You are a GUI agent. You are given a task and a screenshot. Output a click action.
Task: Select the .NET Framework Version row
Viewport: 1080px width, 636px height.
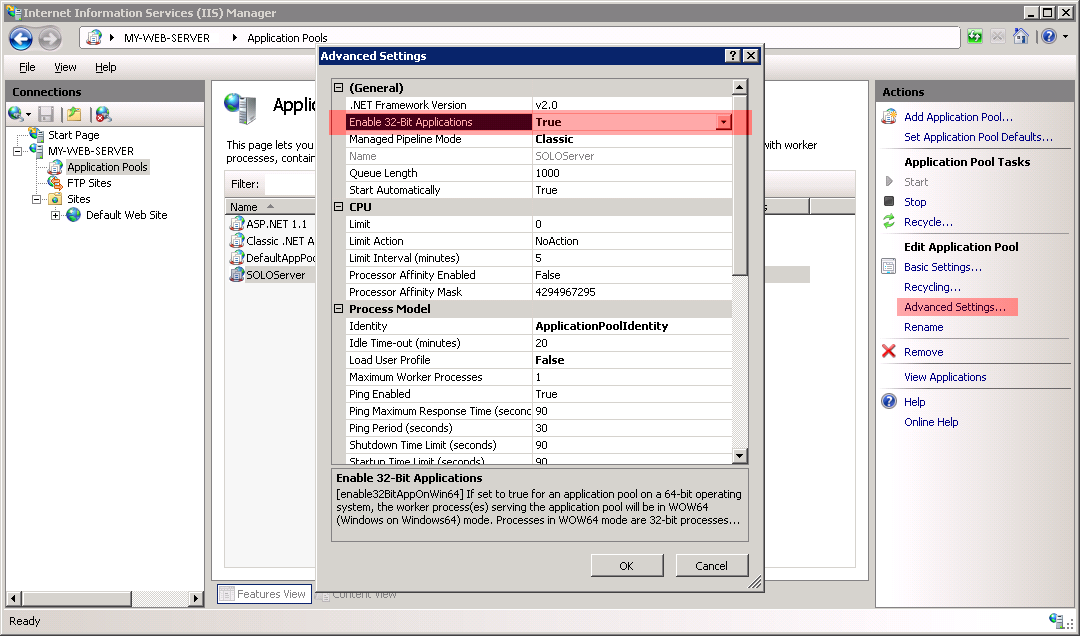click(x=539, y=105)
